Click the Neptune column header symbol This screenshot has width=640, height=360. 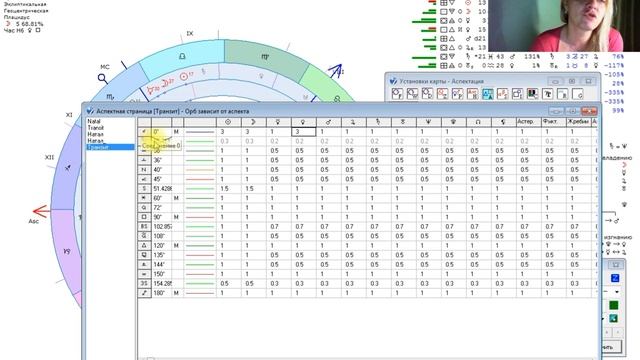click(x=428, y=122)
